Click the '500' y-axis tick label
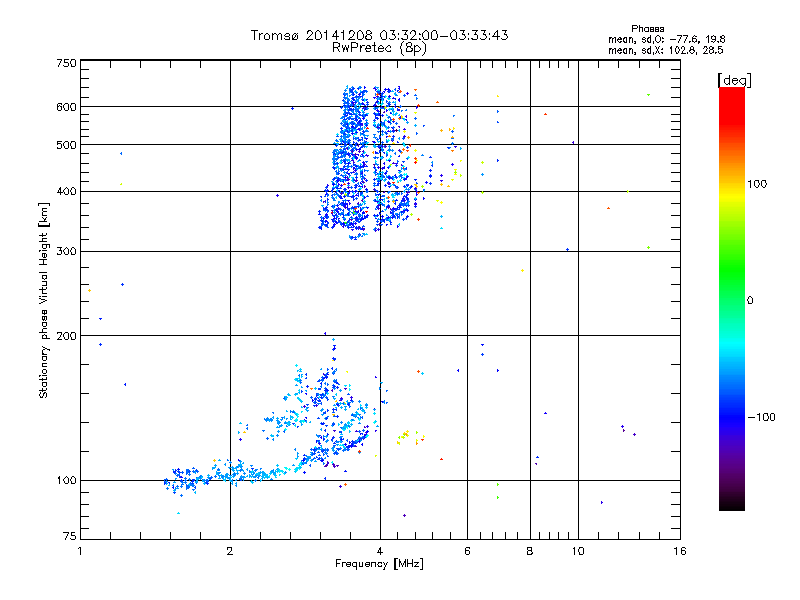The image size is (800, 600). [x=66, y=145]
